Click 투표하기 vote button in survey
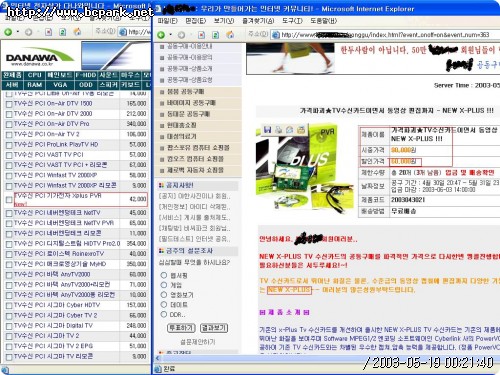Screen dimensions: 500x375 pyautogui.click(x=181, y=328)
